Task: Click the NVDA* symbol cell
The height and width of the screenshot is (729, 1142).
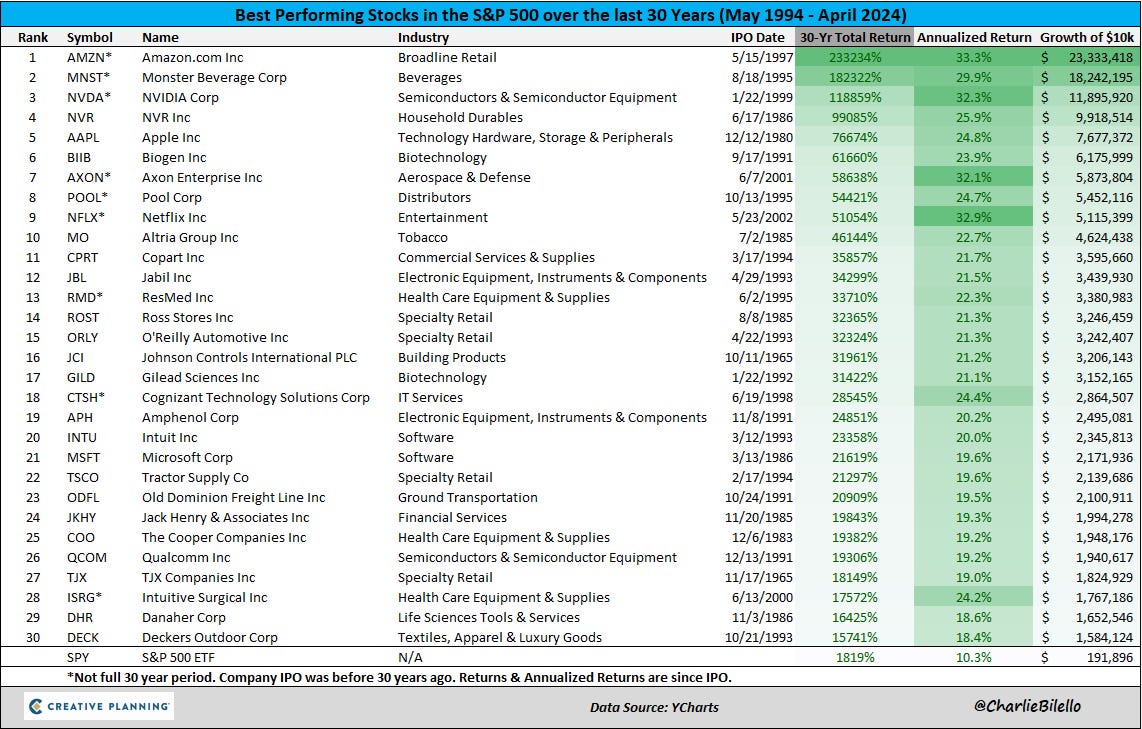Action: [89, 98]
